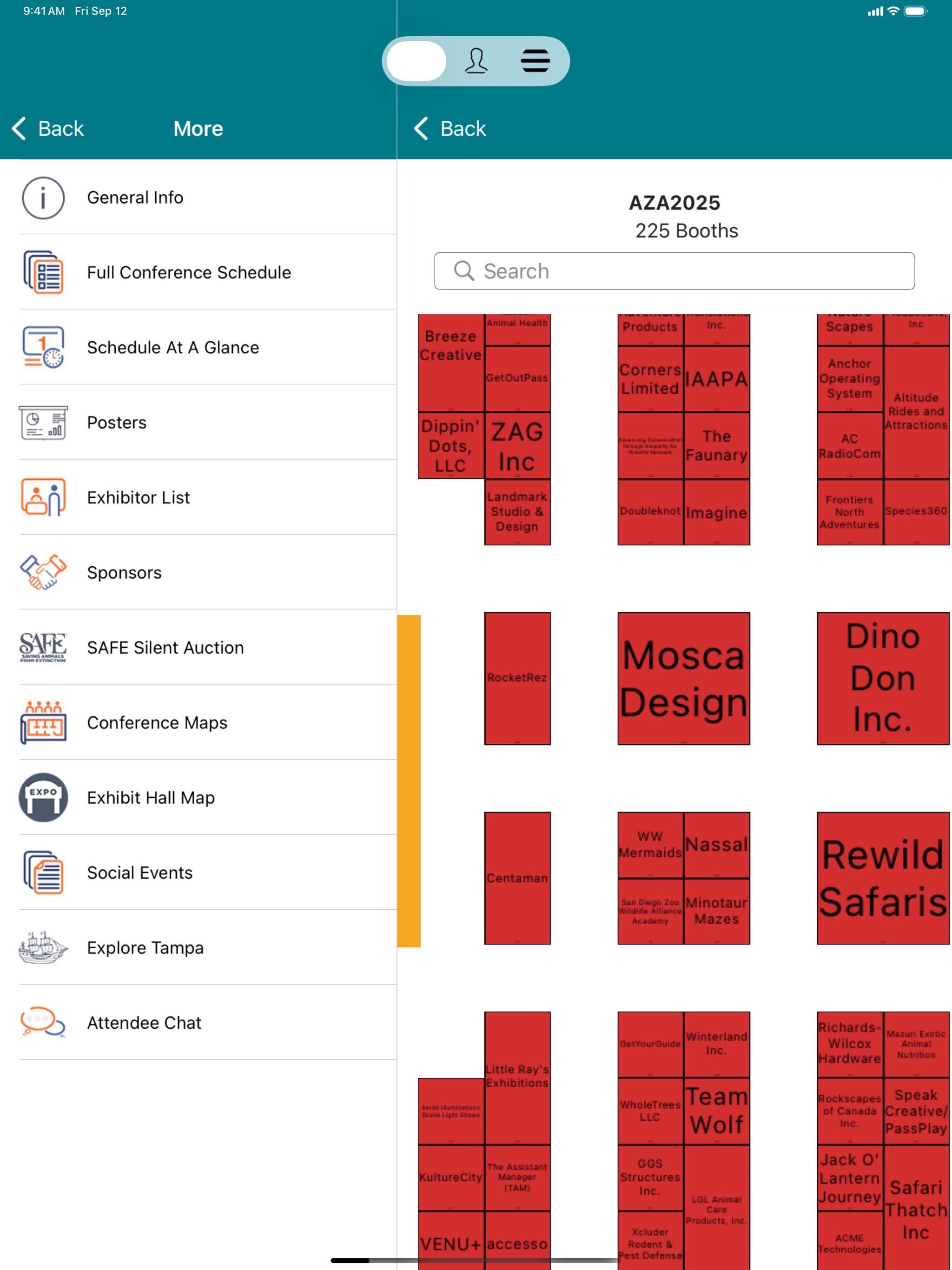Select the WW Mermaids booth

coord(650,845)
